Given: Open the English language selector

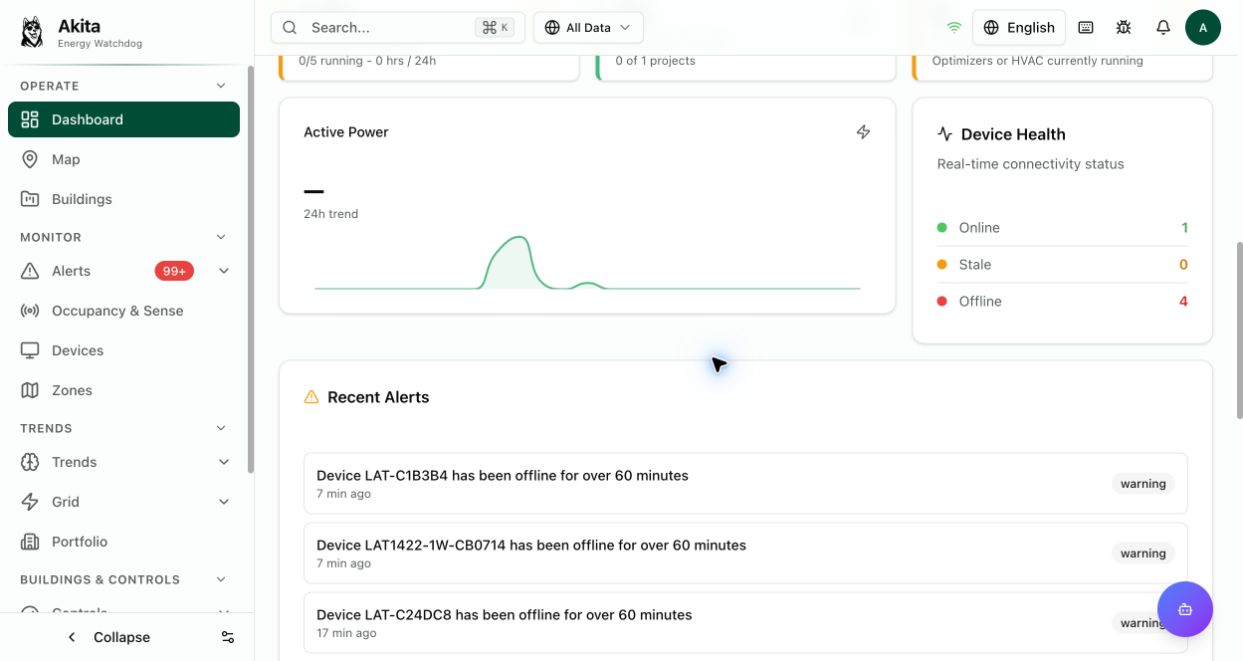Looking at the screenshot, I should (1019, 28).
